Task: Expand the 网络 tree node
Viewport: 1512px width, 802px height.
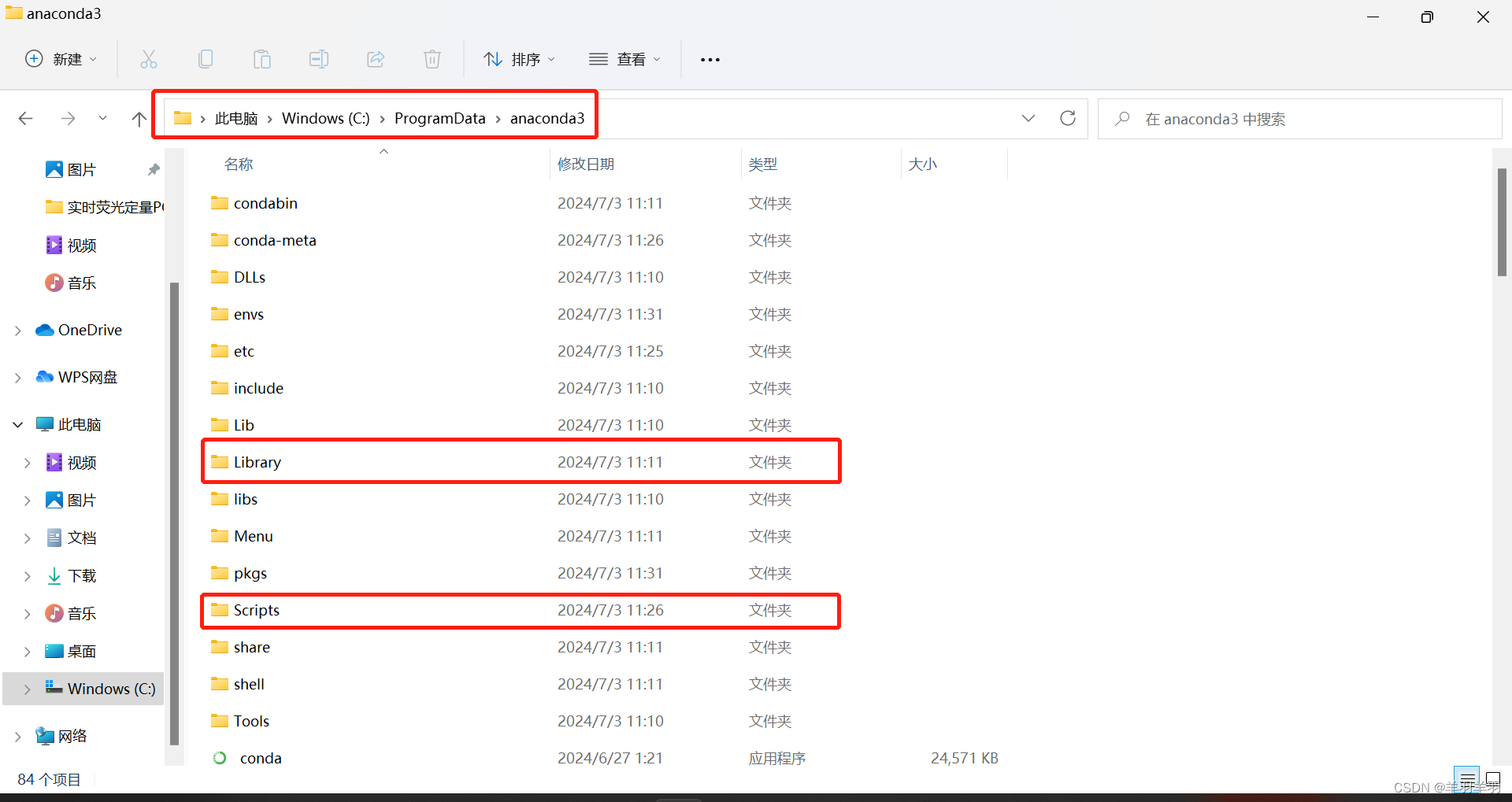Action: click(18, 737)
